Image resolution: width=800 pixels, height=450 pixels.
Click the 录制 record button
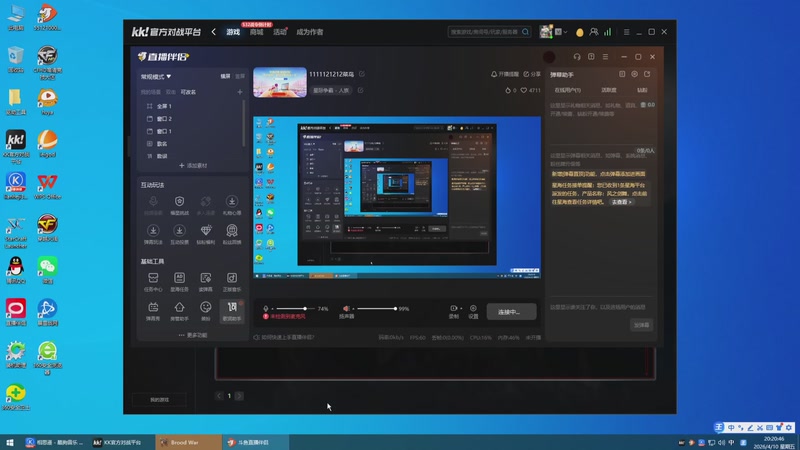click(454, 312)
